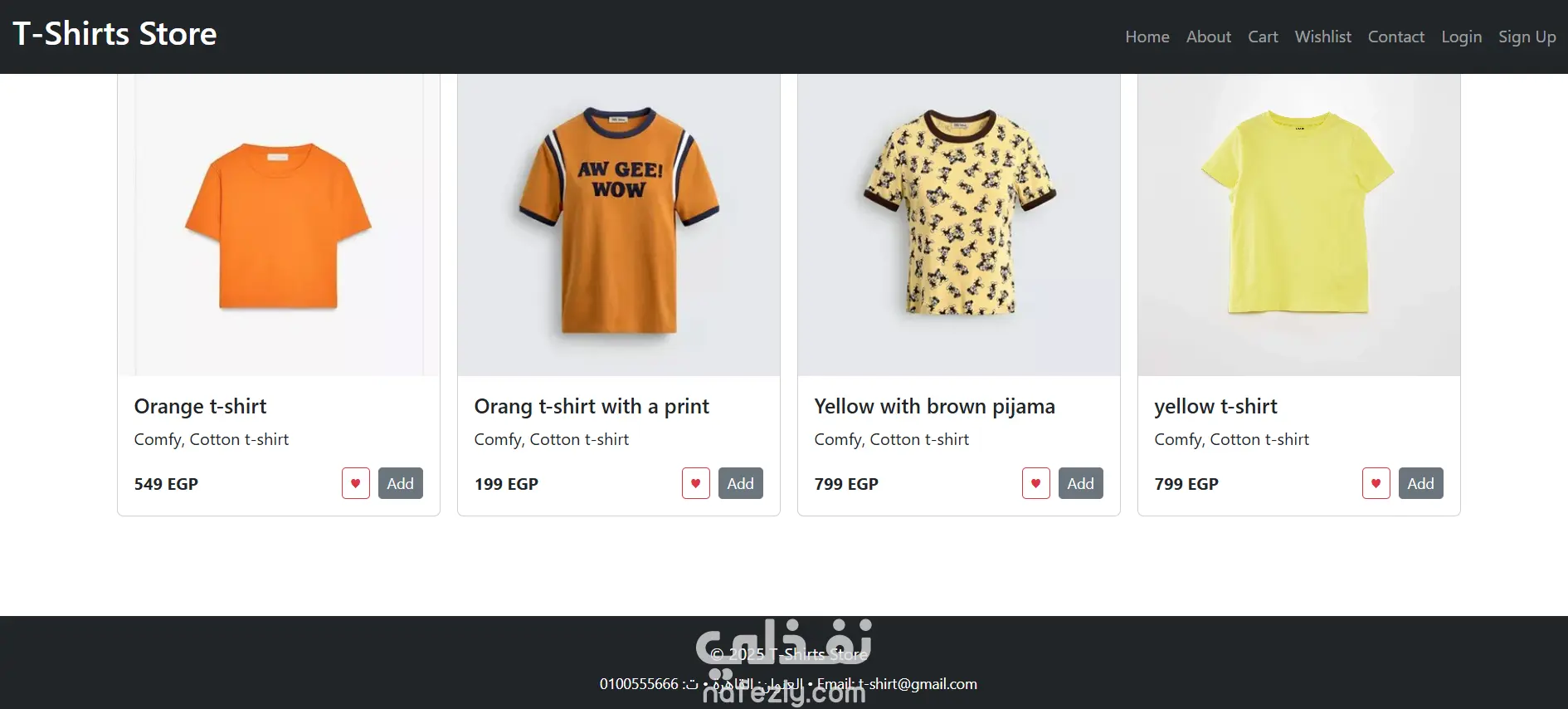The image size is (1568, 709).
Task: Add the yellow t-shirt to cart
Action: (1421, 483)
